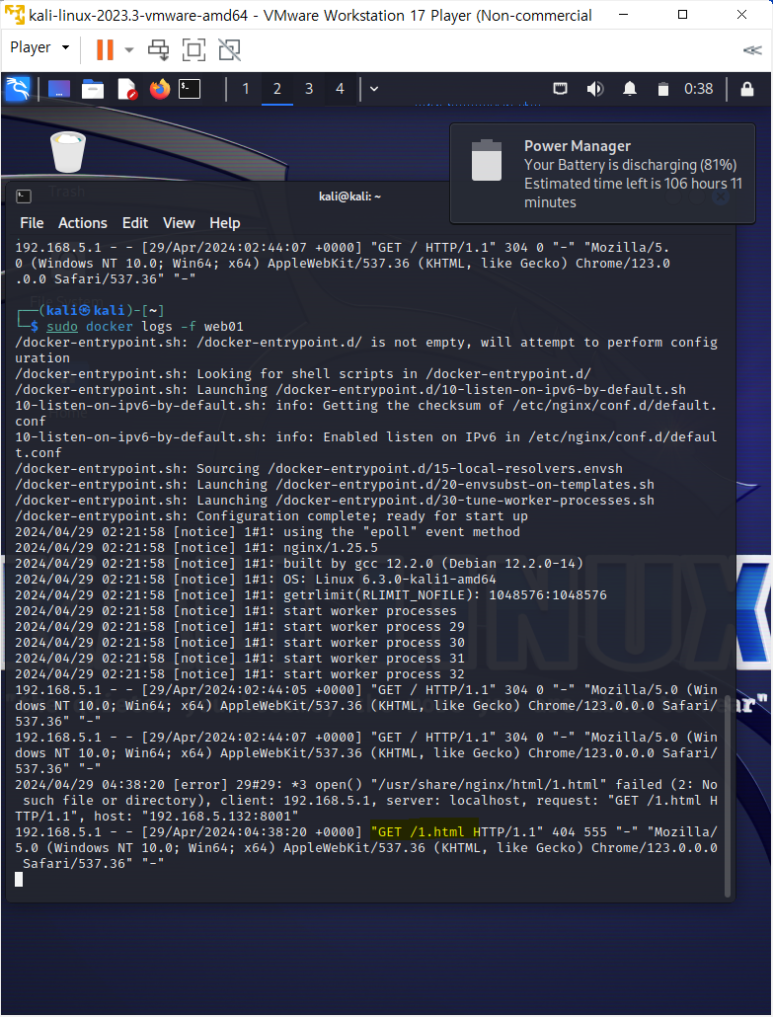Click the show desktop icon in the Kali panel

pyautogui.click(x=58, y=89)
